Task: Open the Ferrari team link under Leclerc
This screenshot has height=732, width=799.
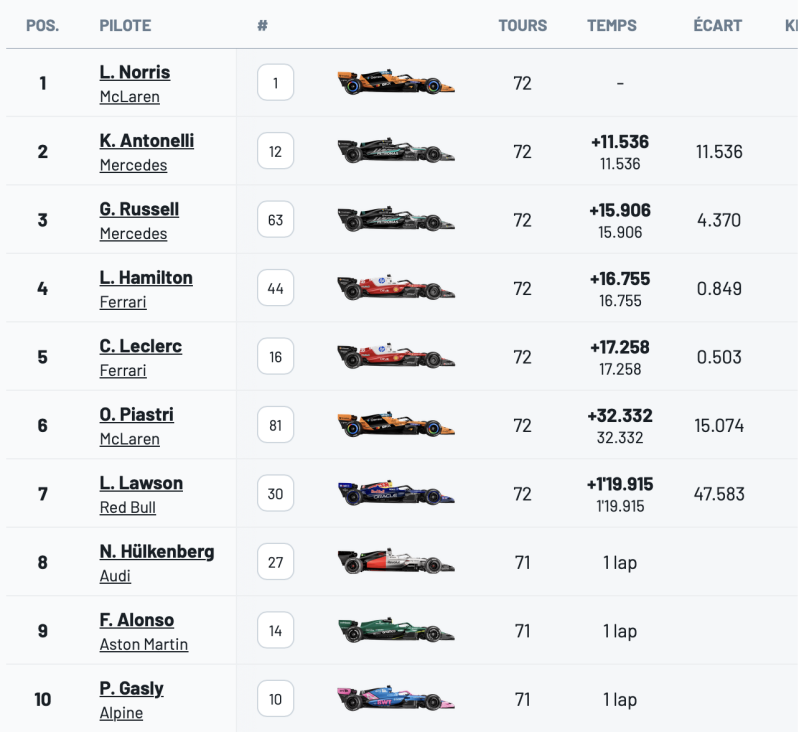Action: [x=123, y=370]
